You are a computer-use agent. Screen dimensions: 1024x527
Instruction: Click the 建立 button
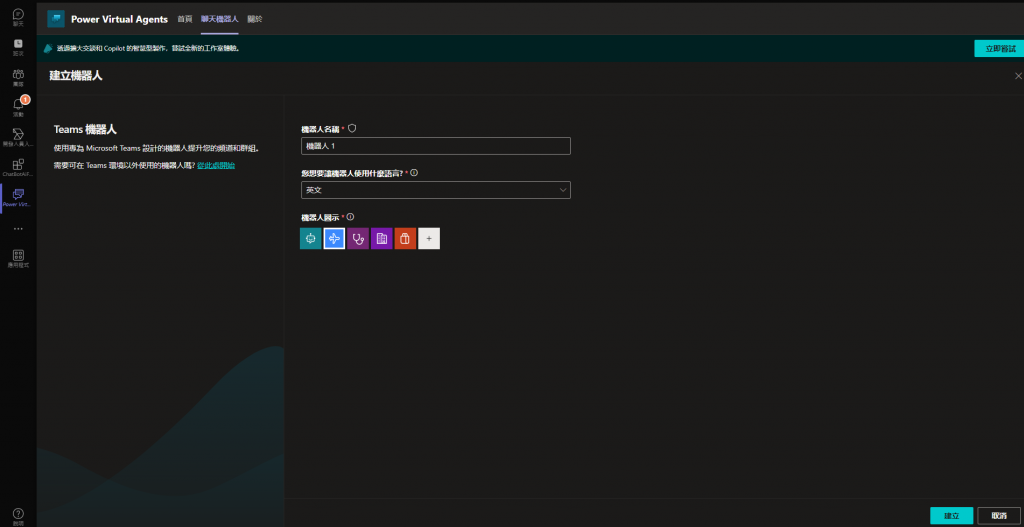pyautogui.click(x=952, y=516)
